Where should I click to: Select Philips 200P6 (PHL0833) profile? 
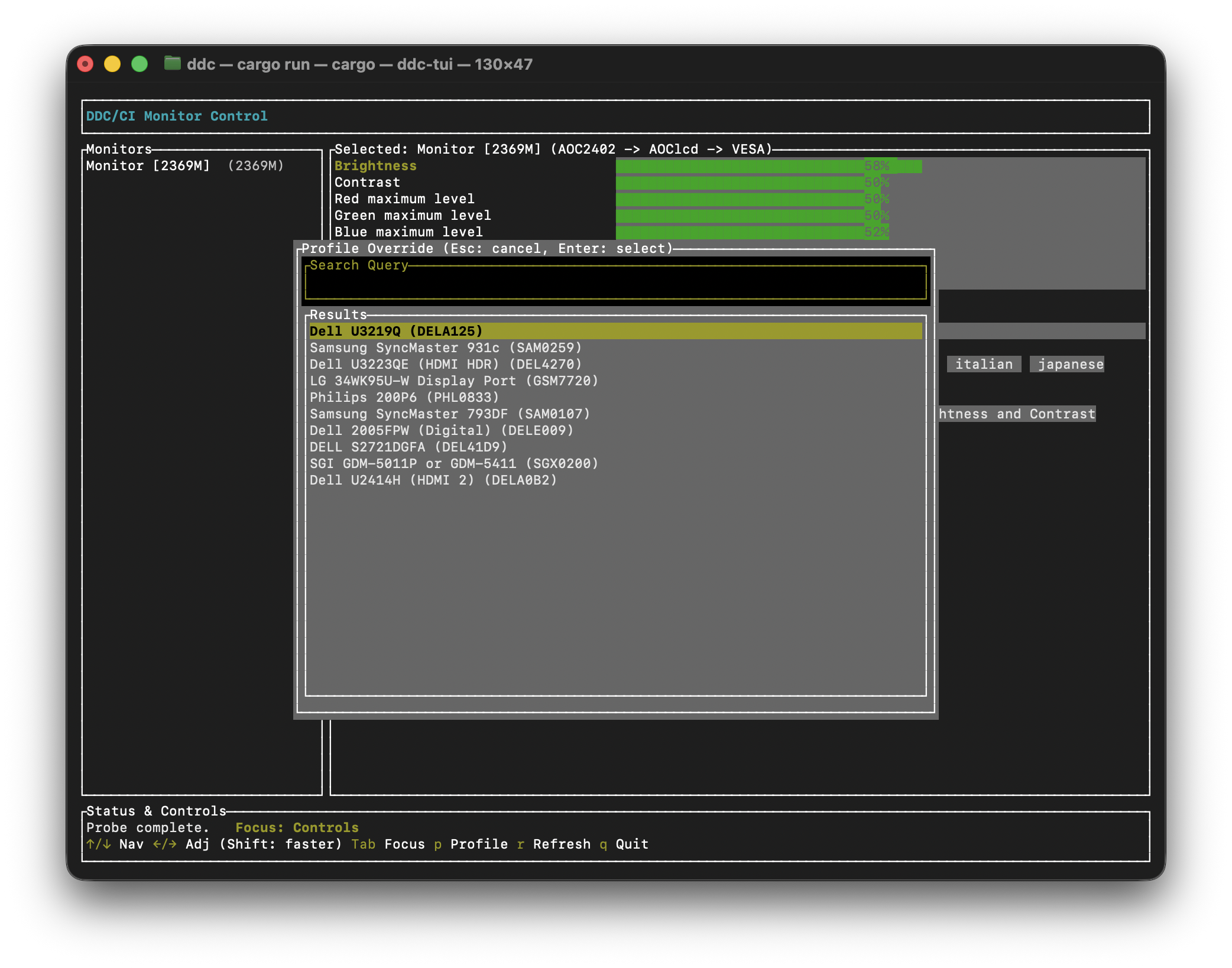(615, 397)
